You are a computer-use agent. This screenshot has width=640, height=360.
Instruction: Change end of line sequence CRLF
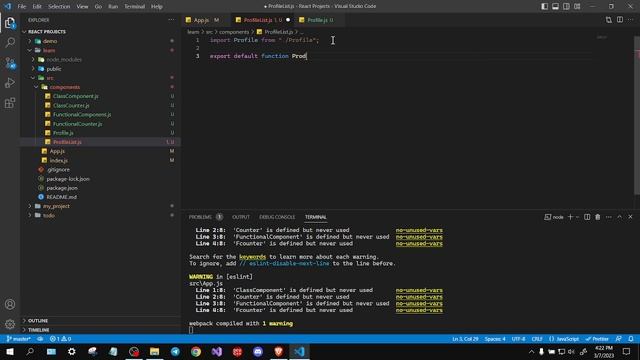pyautogui.click(x=537, y=339)
